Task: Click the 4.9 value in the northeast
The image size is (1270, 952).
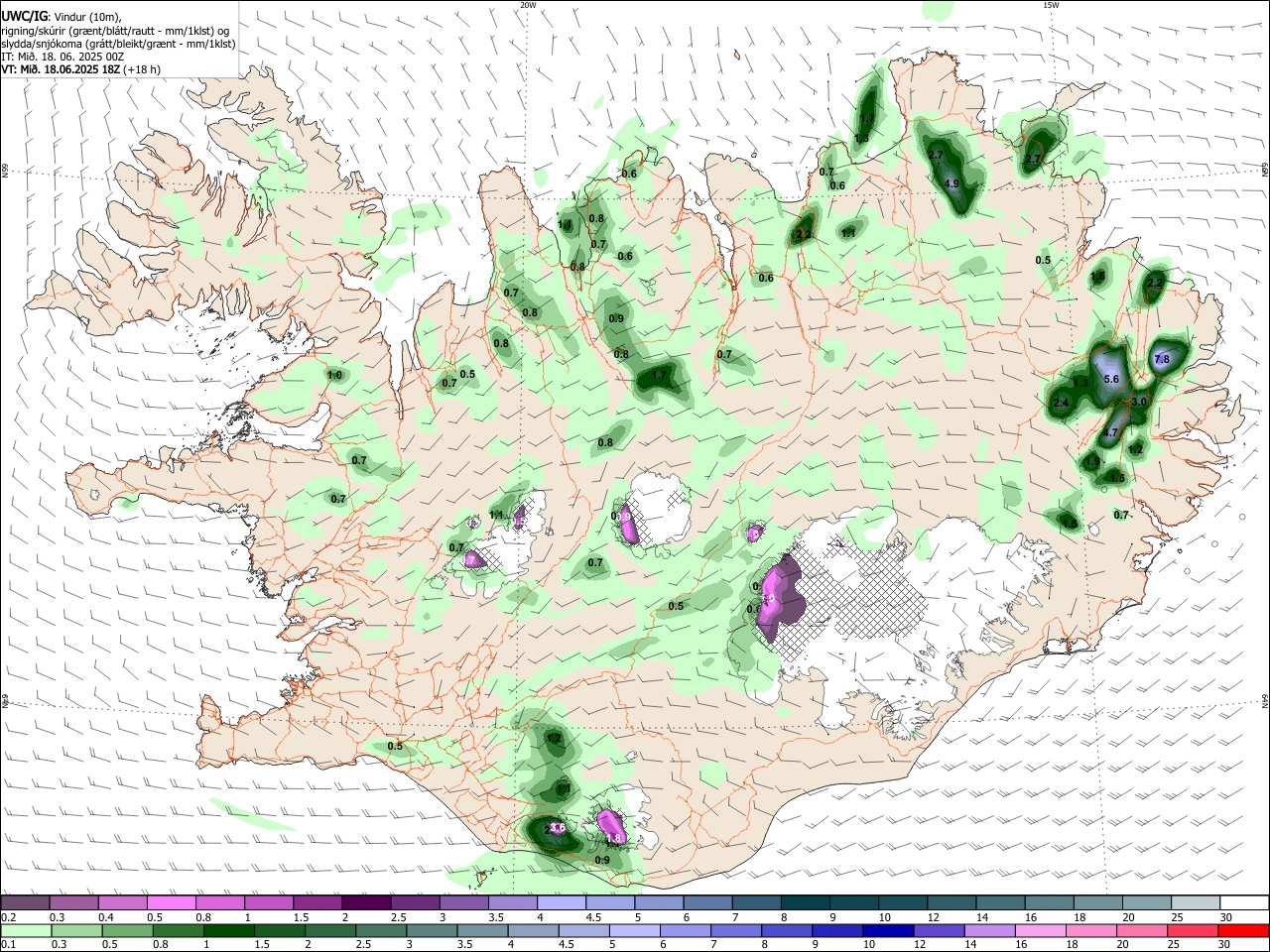Action: coord(952,183)
